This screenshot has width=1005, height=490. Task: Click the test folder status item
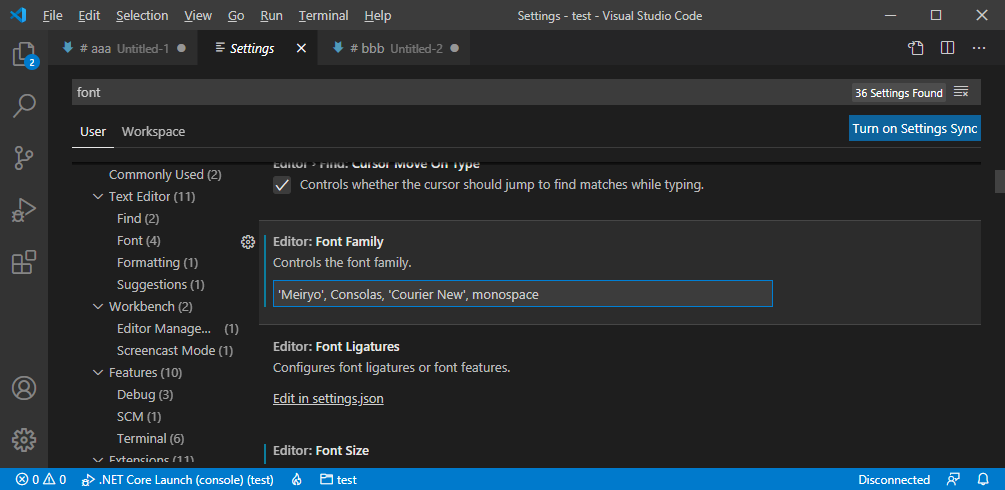338,480
